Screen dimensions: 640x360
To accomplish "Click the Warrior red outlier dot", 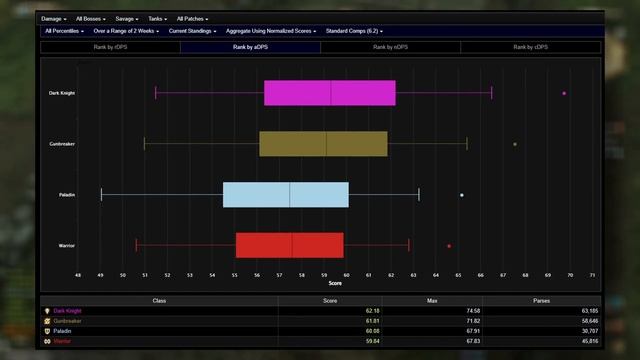I will pos(449,246).
